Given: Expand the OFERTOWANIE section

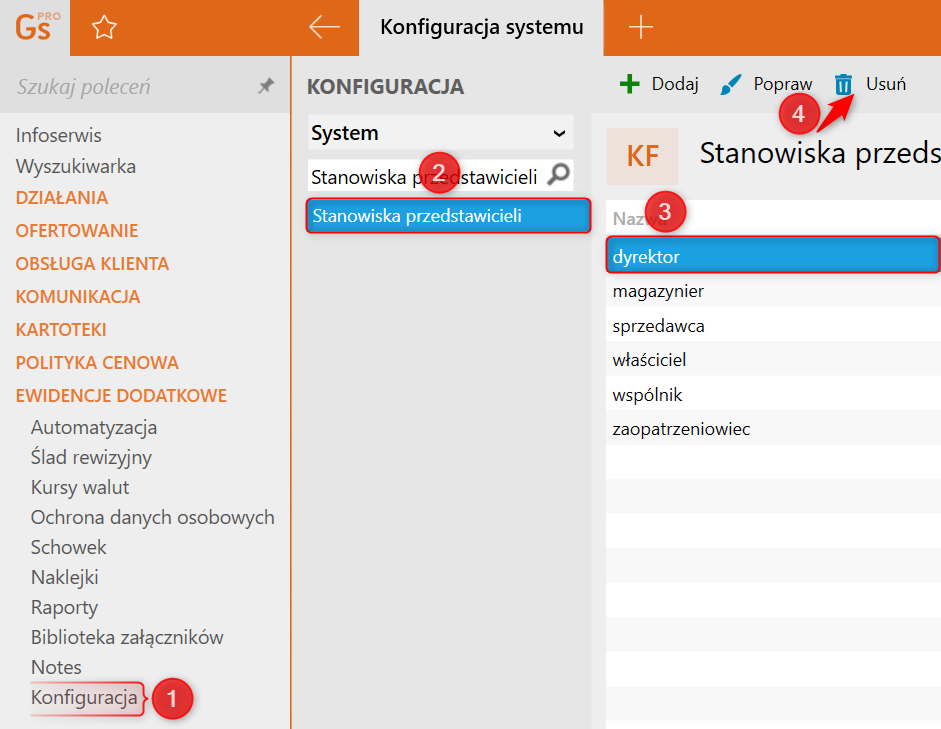Looking at the screenshot, I should tap(77, 231).
